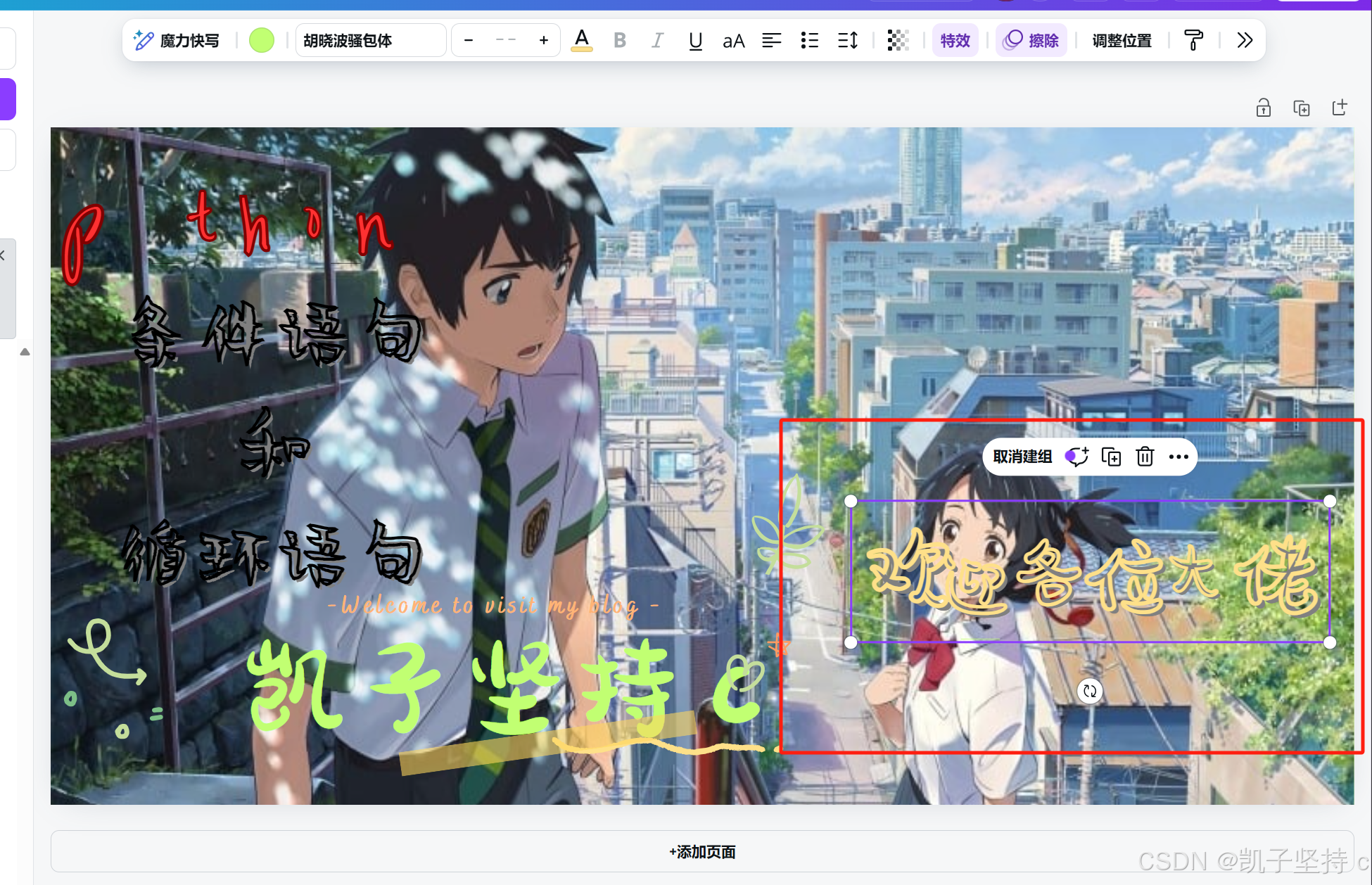Image resolution: width=1372 pixels, height=885 pixels.
Task: Toggle underline formatting
Action: click(695, 41)
